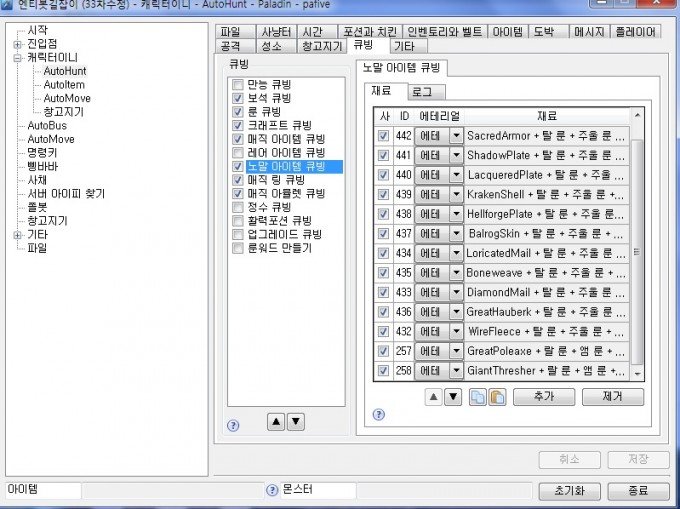Click the copy icon below recipe table
Screen dimensions: 680x509
[x=477, y=397]
